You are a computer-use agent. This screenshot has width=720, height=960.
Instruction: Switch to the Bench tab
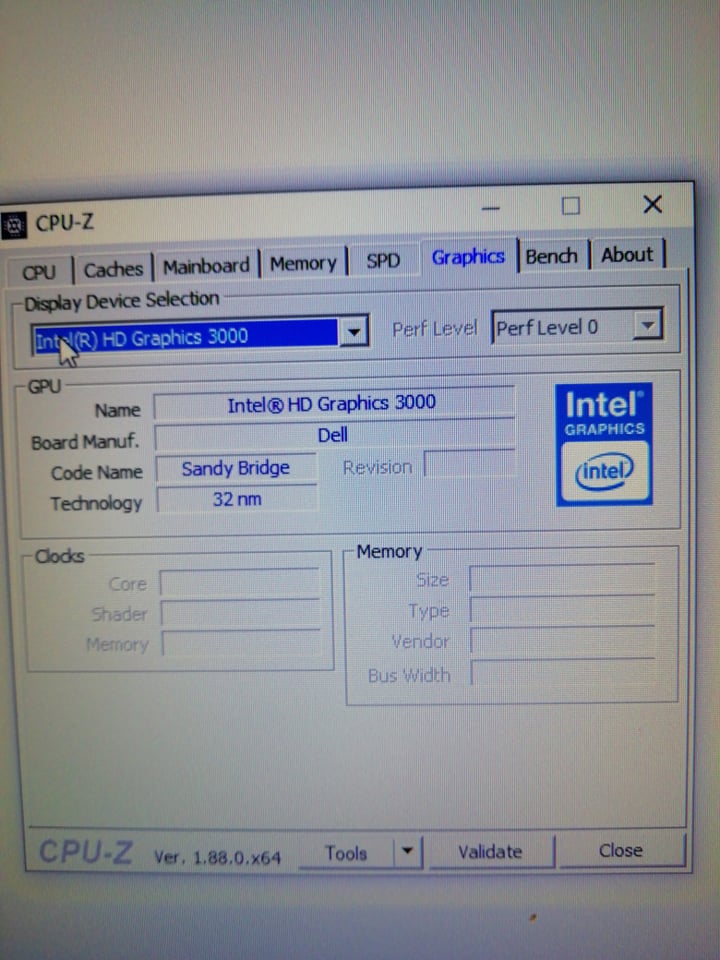point(552,255)
